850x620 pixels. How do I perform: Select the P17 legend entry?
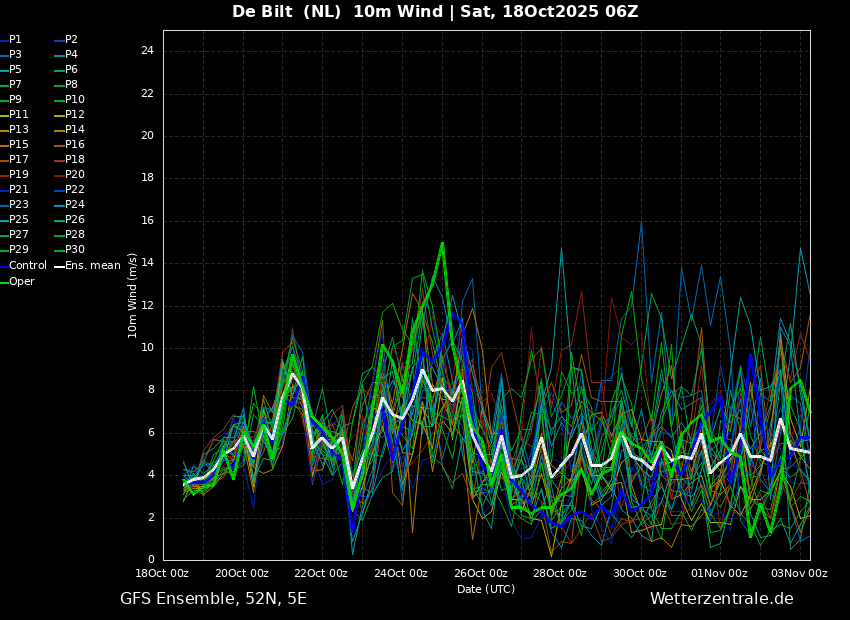pos(14,159)
